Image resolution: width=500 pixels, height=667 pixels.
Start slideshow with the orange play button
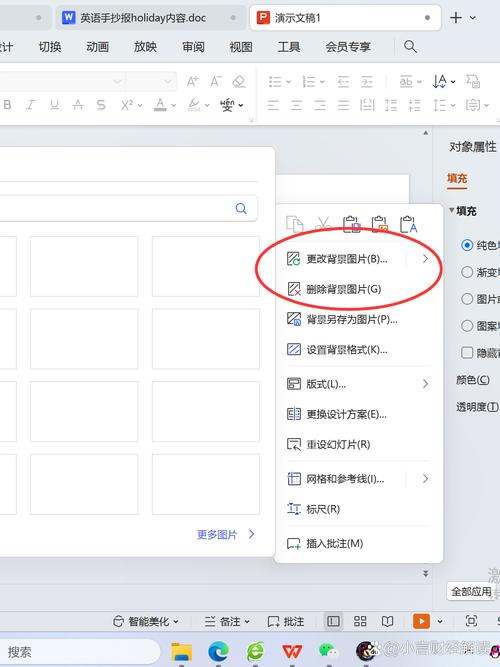click(421, 621)
